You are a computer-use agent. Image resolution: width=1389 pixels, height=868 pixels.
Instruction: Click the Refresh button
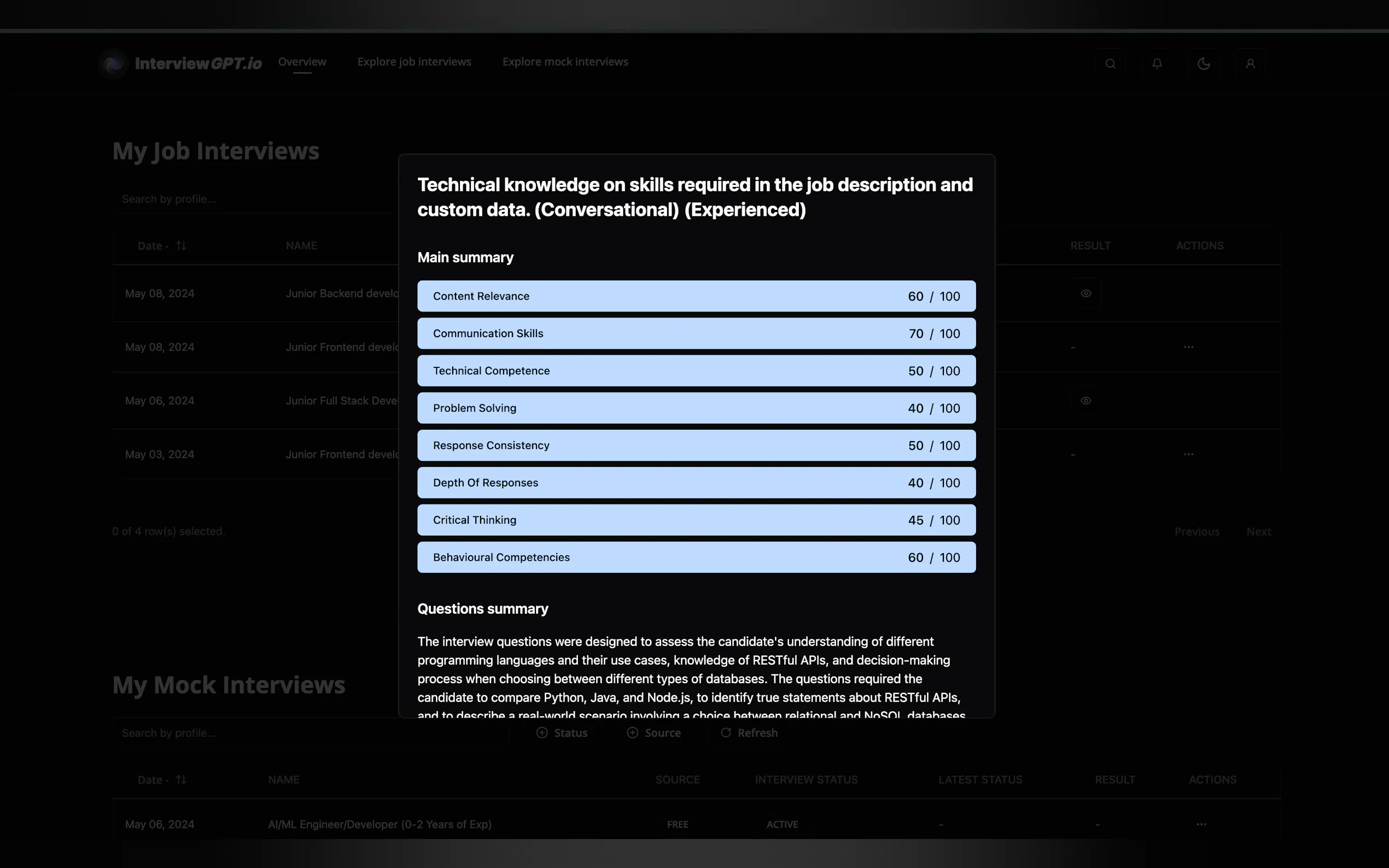pos(749,733)
